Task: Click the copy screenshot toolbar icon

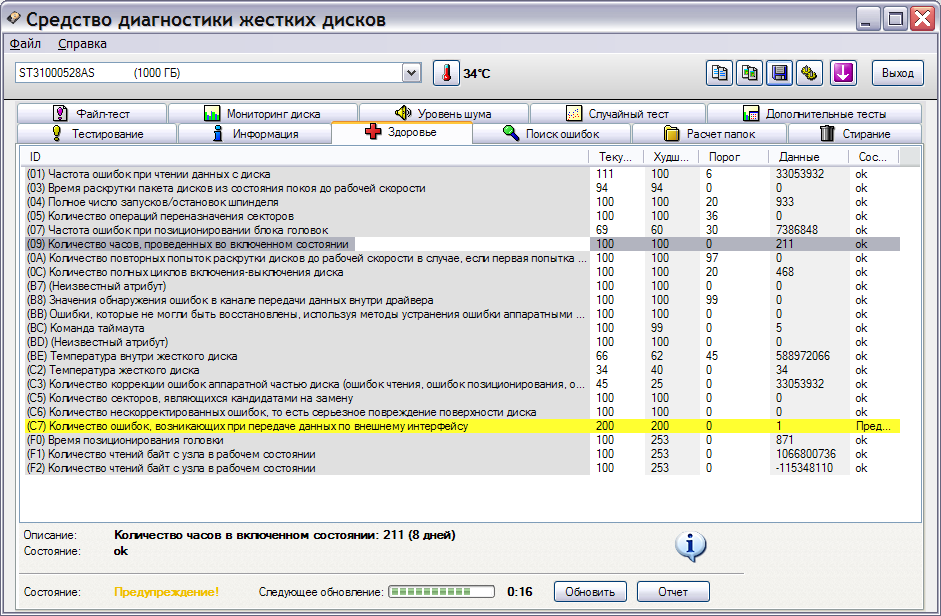Action: [749, 73]
